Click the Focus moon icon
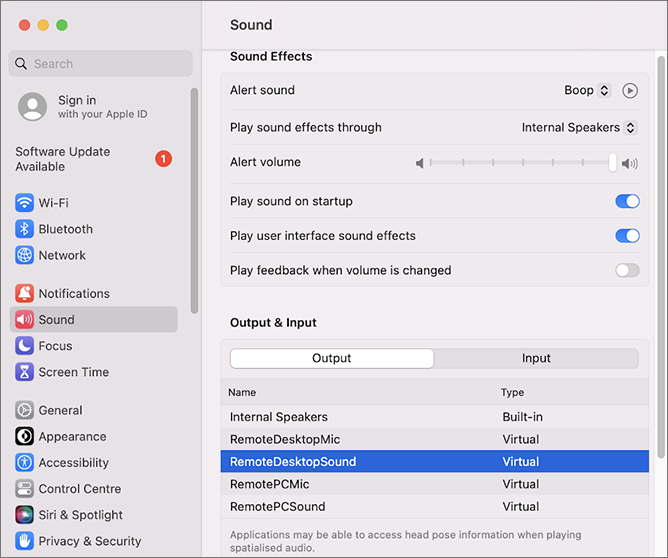This screenshot has height=558, width=668. point(25,346)
